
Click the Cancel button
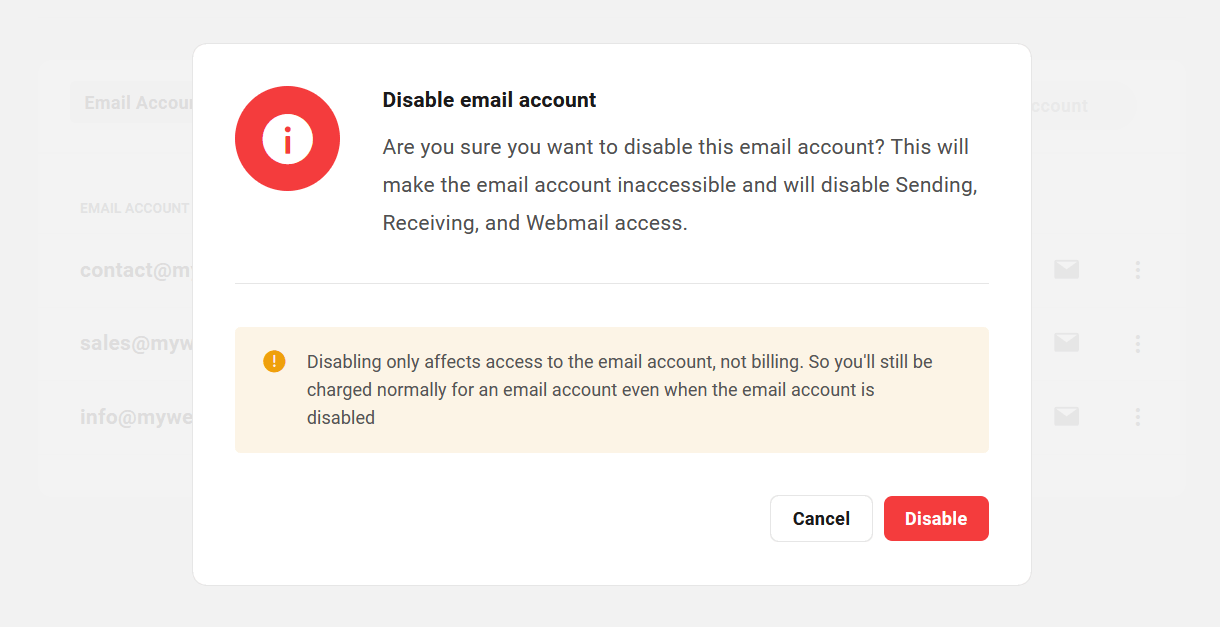(821, 518)
